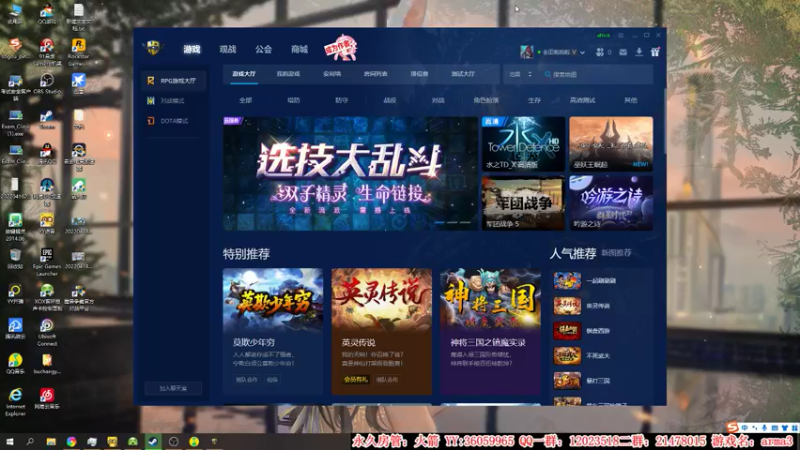Screen dimensions: 800x450
Task: Click the vertical scrollbar of game lobby
Action: (665, 121)
